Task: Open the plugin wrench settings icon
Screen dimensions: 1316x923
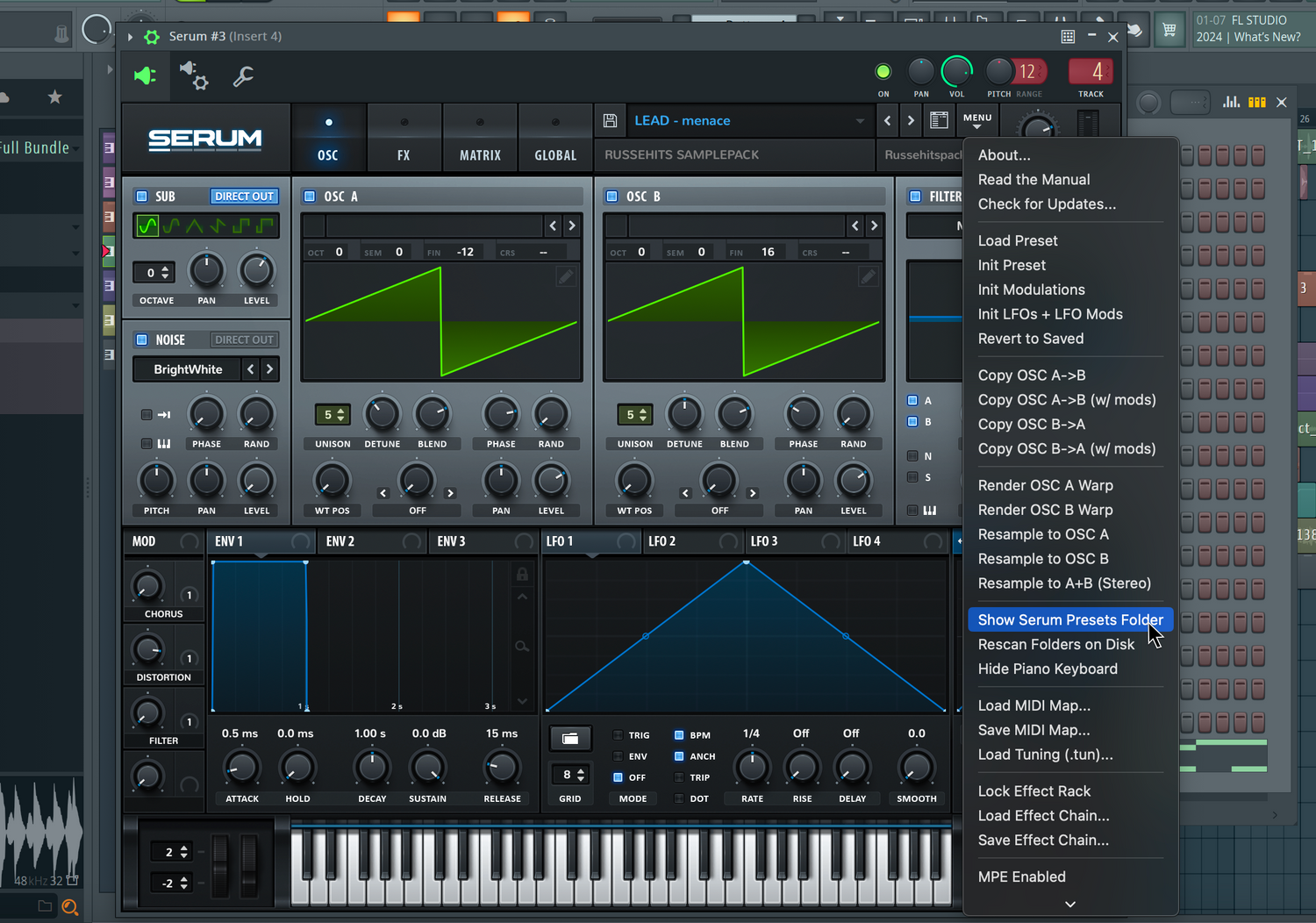Action: point(243,77)
